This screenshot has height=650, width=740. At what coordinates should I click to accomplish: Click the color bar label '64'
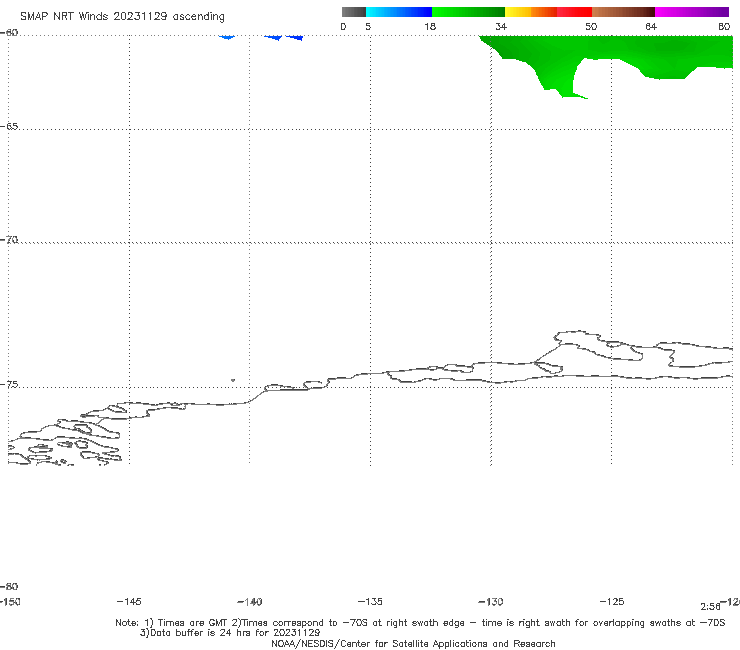point(651,26)
